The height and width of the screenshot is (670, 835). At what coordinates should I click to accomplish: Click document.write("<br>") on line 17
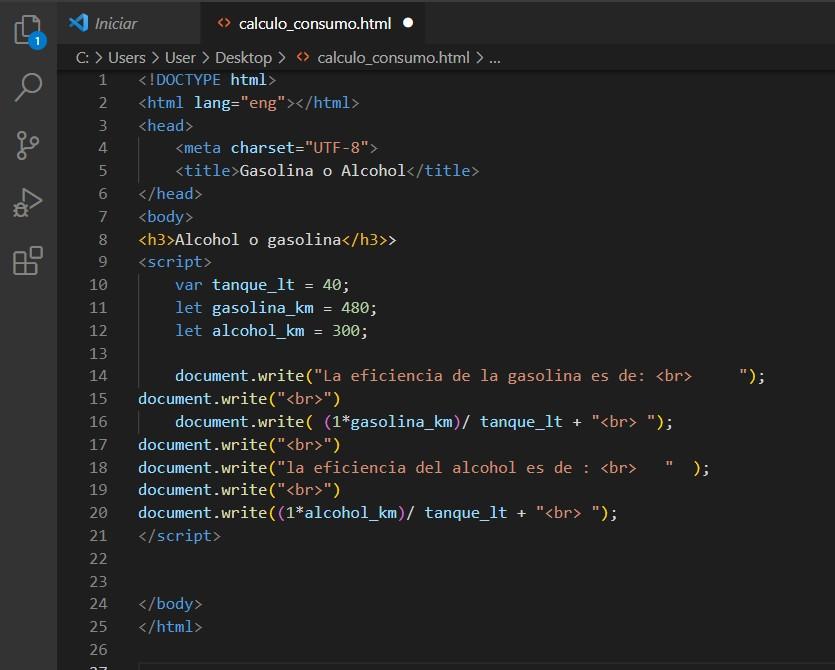(239, 445)
